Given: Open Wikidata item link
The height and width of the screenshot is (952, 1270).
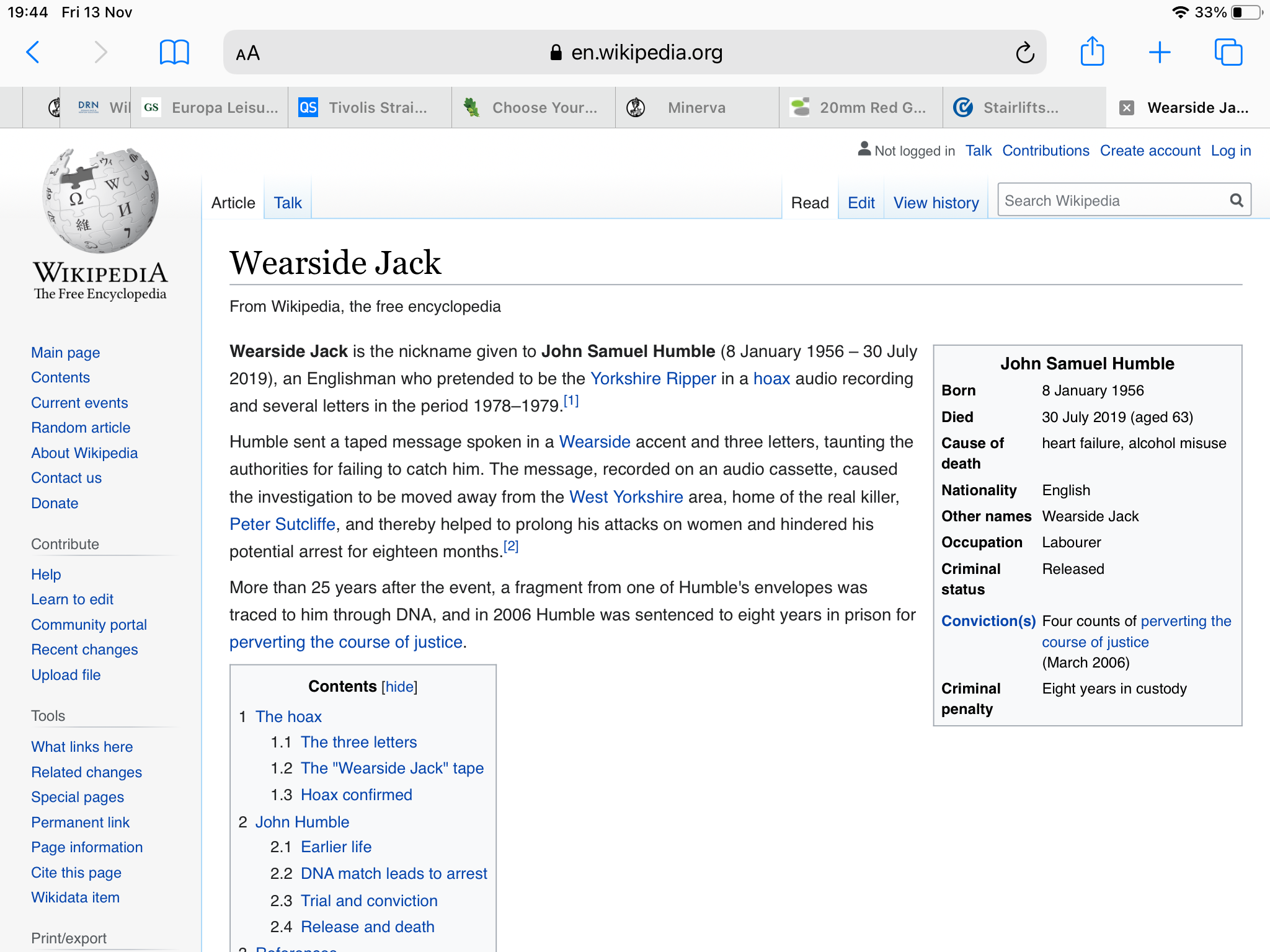Looking at the screenshot, I should (x=76, y=897).
